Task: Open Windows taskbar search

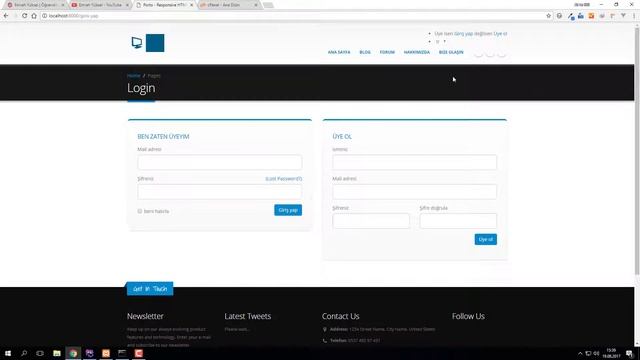Action: click(24, 353)
